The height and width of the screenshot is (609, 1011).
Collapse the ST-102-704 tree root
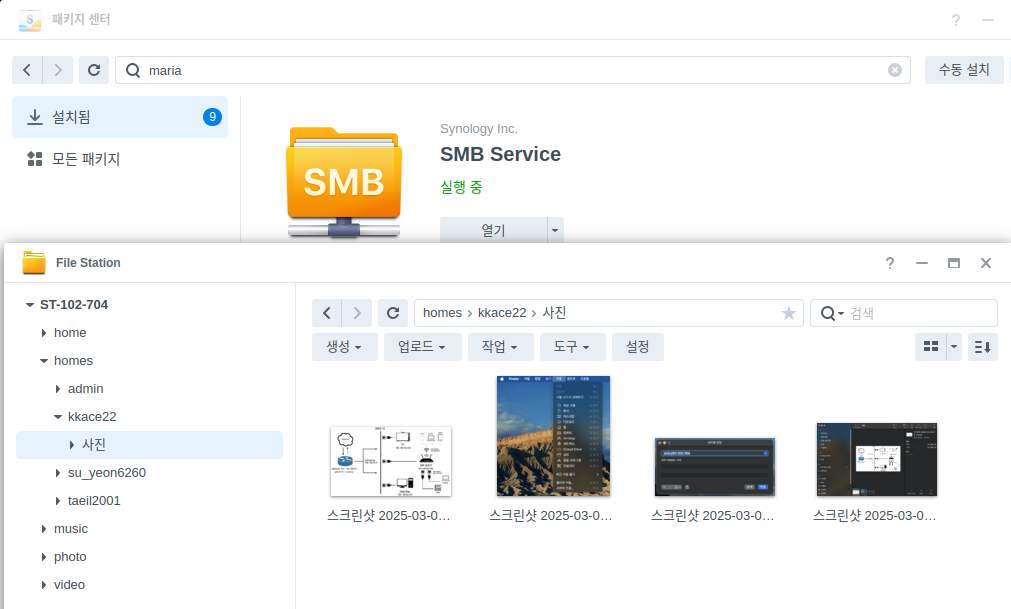[x=30, y=305]
